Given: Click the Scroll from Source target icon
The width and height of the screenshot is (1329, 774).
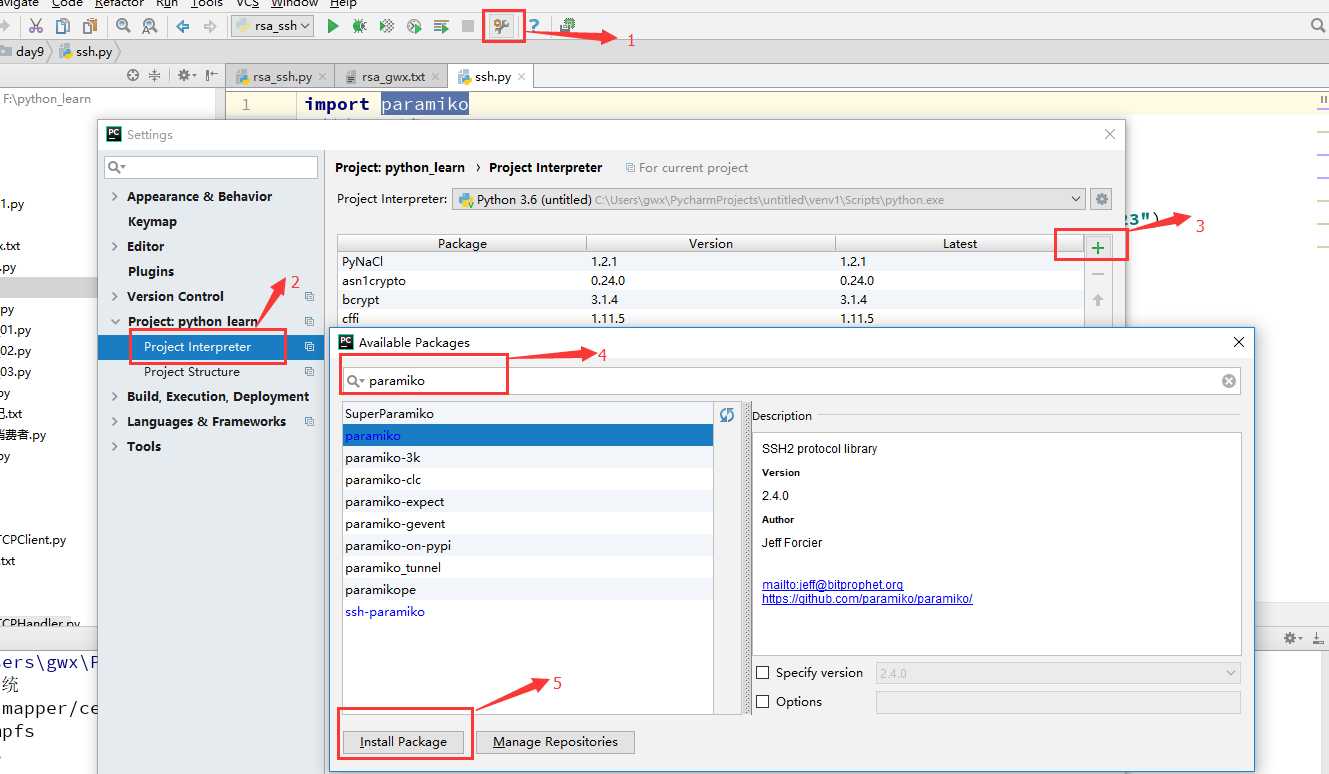Looking at the screenshot, I should tap(133, 75).
